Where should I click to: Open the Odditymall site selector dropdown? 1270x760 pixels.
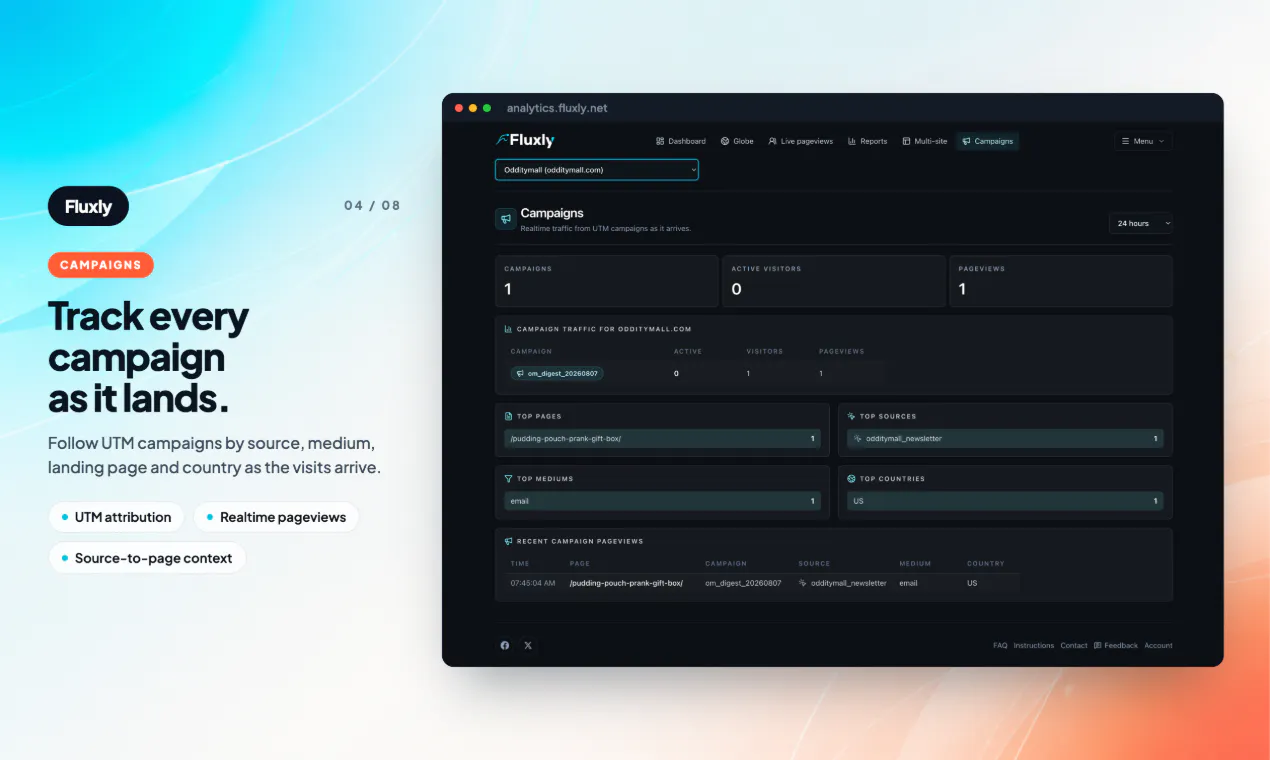(597, 170)
